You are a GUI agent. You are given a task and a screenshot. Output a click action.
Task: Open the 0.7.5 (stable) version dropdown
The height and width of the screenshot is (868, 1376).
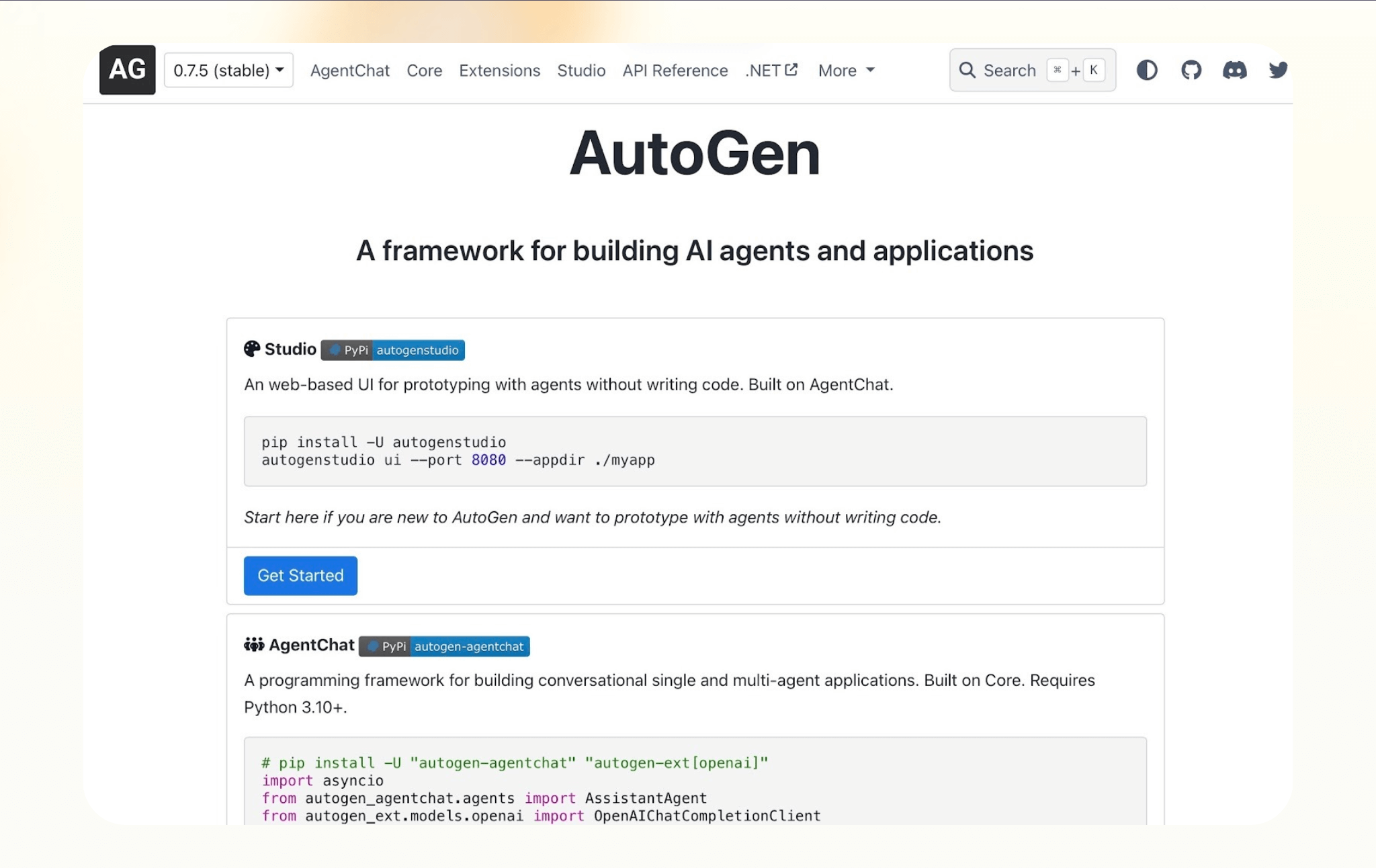click(x=228, y=70)
